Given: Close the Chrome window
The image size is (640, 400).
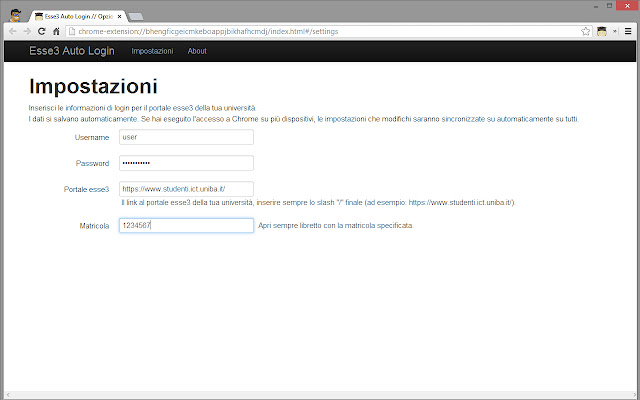Looking at the screenshot, I should coord(627,6).
